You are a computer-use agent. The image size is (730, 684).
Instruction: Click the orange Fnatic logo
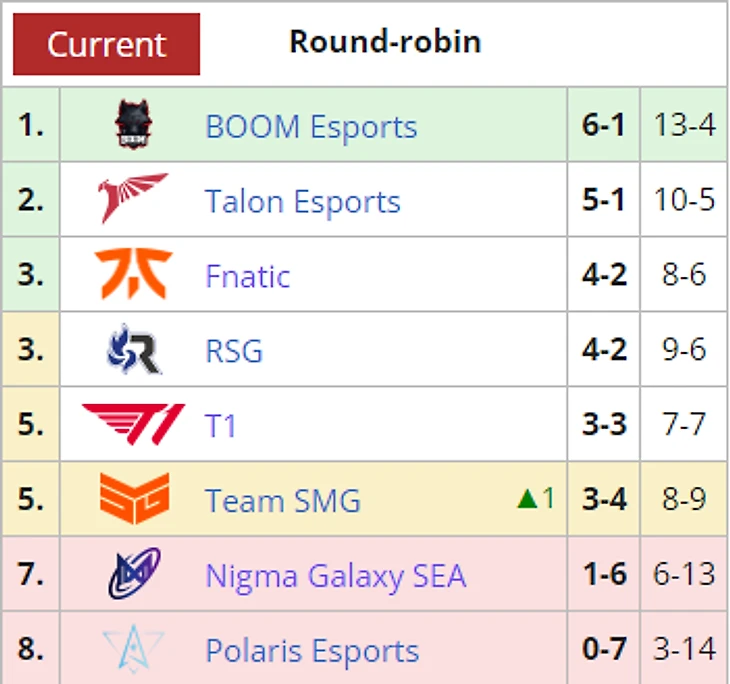(134, 273)
